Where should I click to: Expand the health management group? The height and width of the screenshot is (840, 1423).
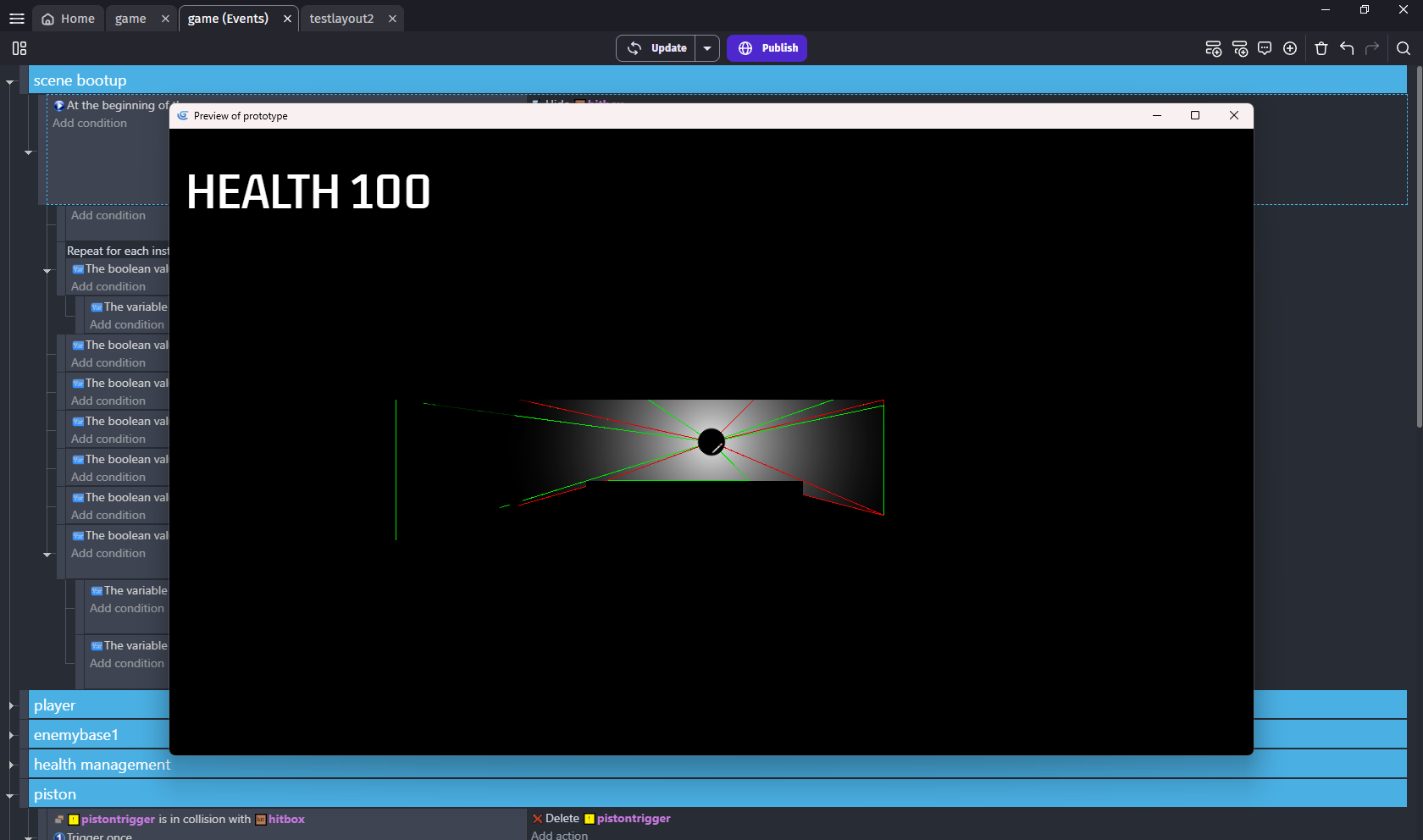pyautogui.click(x=11, y=765)
